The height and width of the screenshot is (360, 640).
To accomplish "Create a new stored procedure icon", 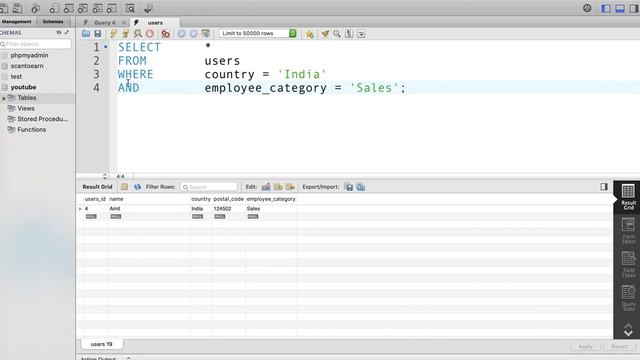I will 97,8.
